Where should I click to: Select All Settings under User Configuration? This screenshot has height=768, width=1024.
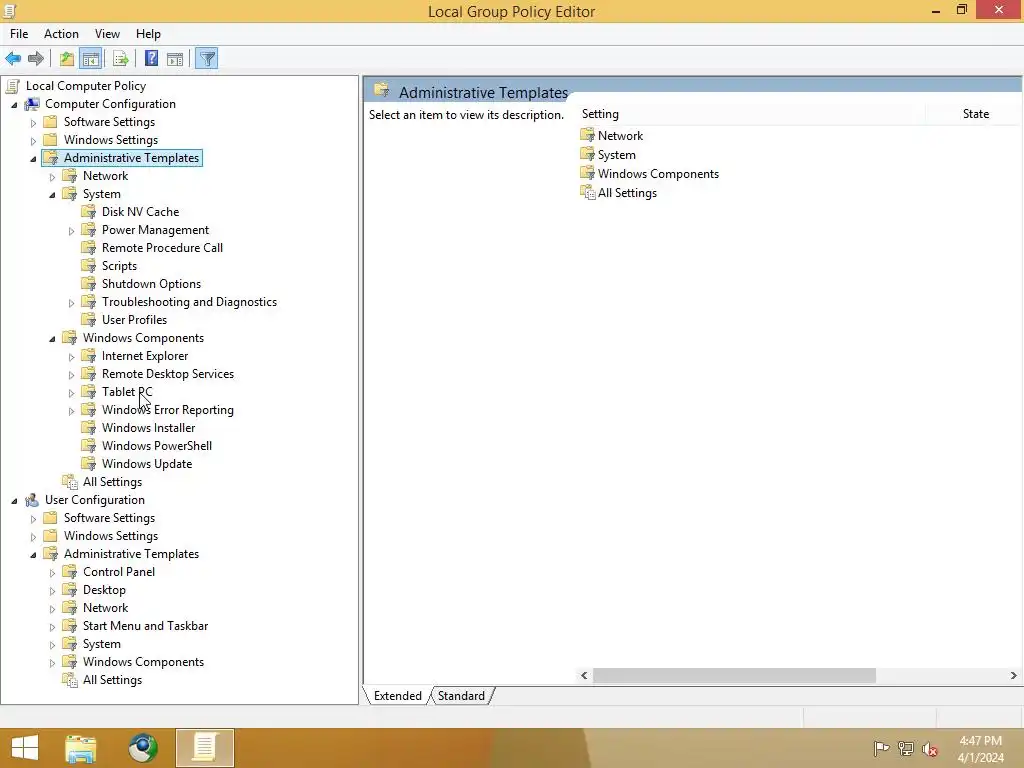[x=112, y=680]
